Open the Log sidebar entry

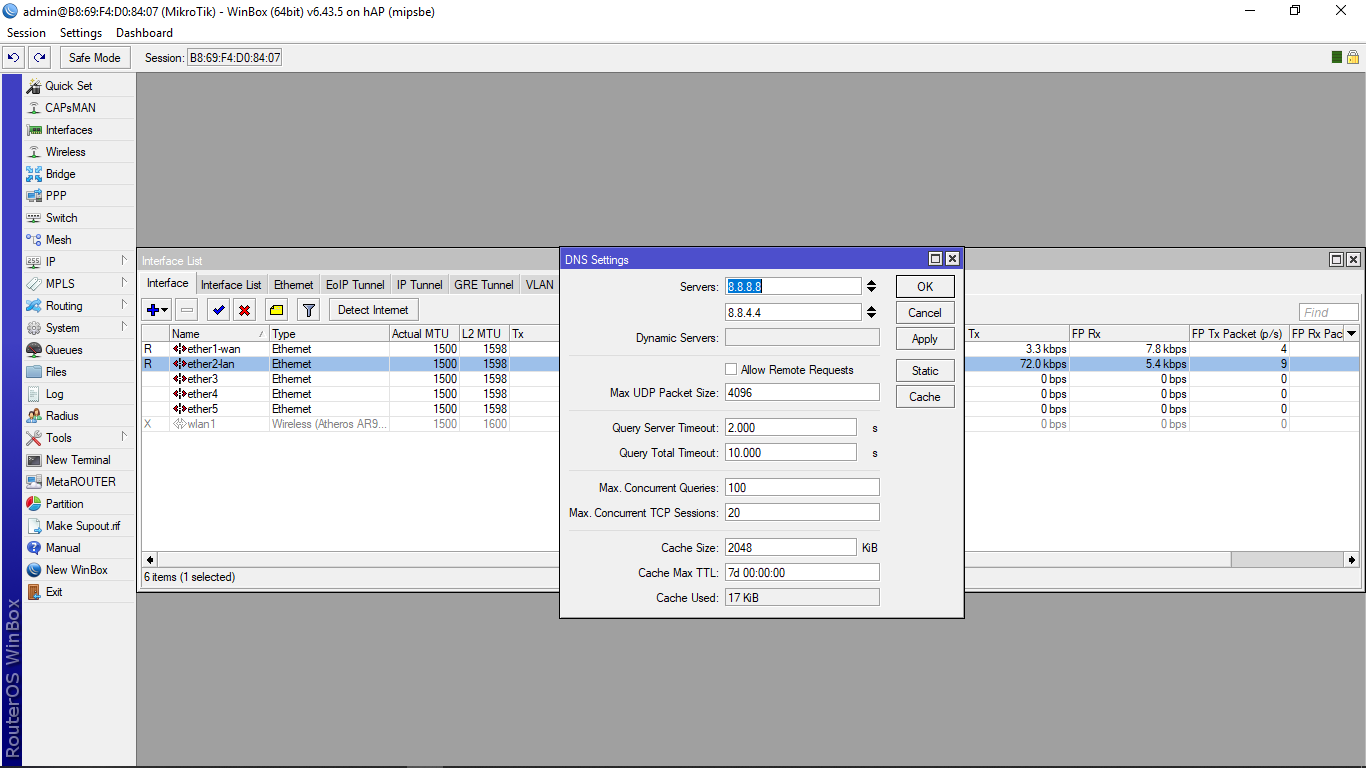[x=79, y=394]
